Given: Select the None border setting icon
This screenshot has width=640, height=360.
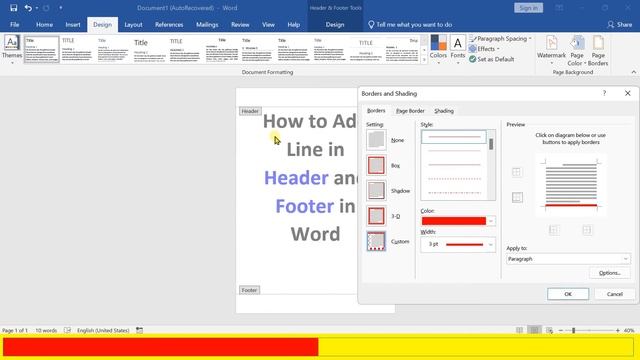Looking at the screenshot, I should 376,140.
